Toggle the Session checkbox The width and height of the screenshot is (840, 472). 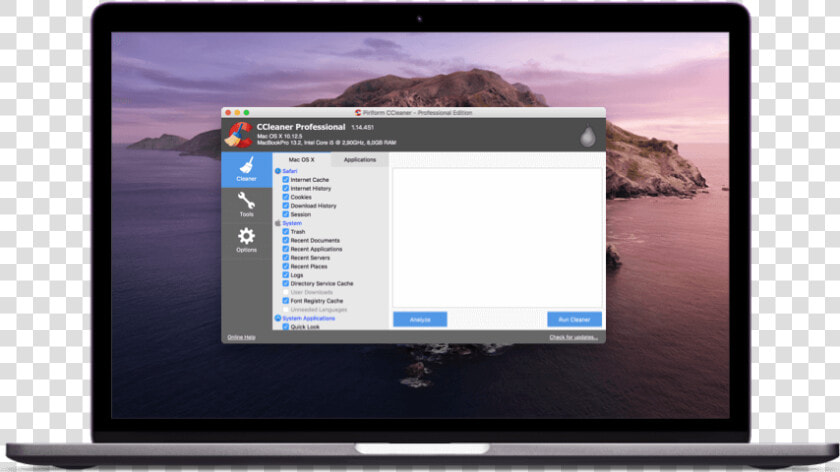point(286,214)
